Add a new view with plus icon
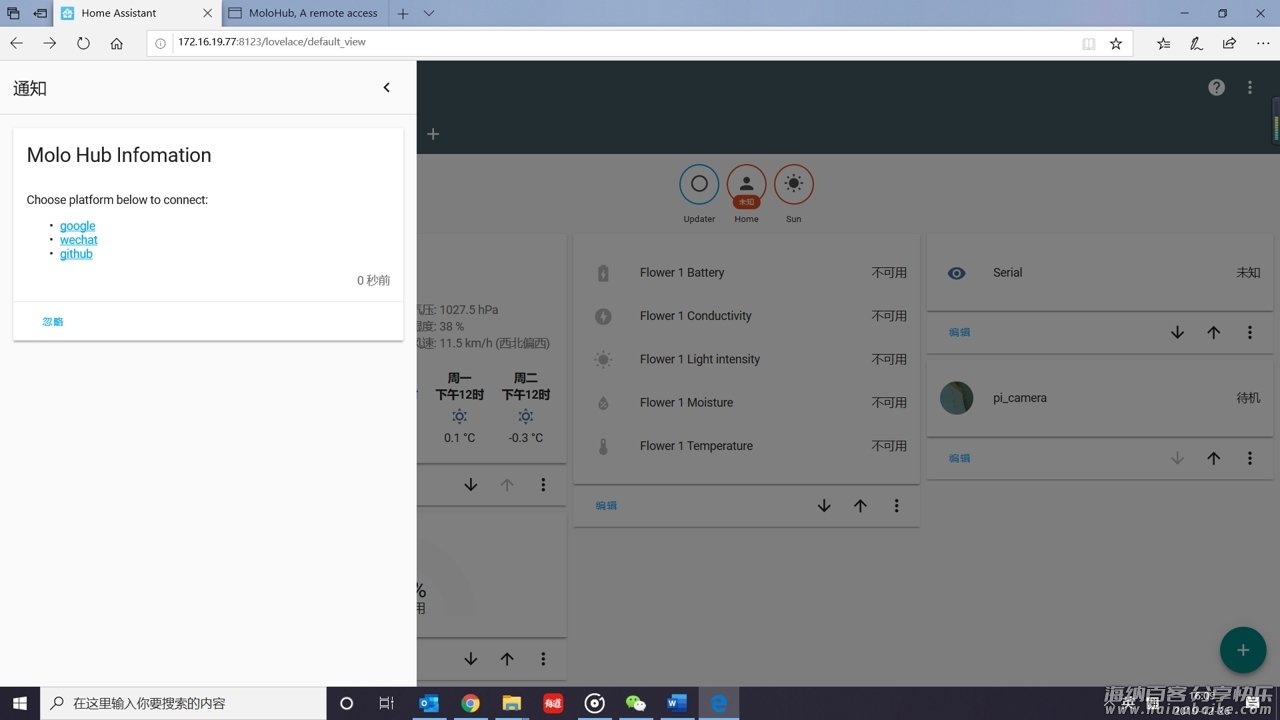The image size is (1280, 720). pos(433,134)
